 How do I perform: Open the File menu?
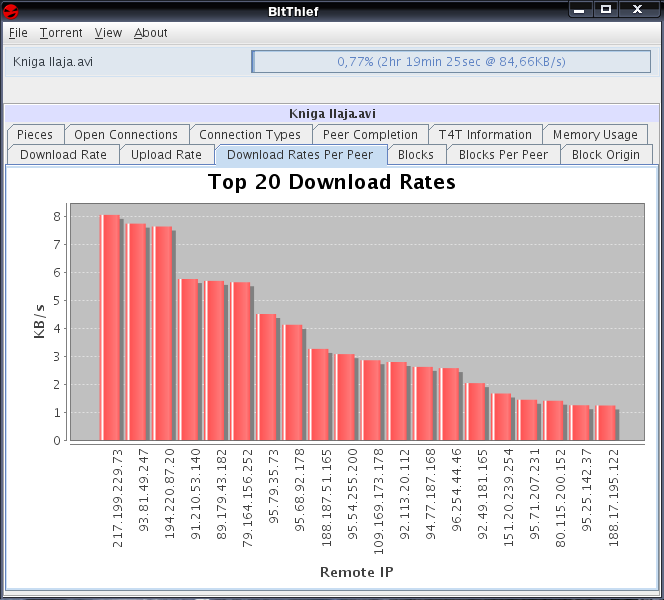pyautogui.click(x=18, y=33)
